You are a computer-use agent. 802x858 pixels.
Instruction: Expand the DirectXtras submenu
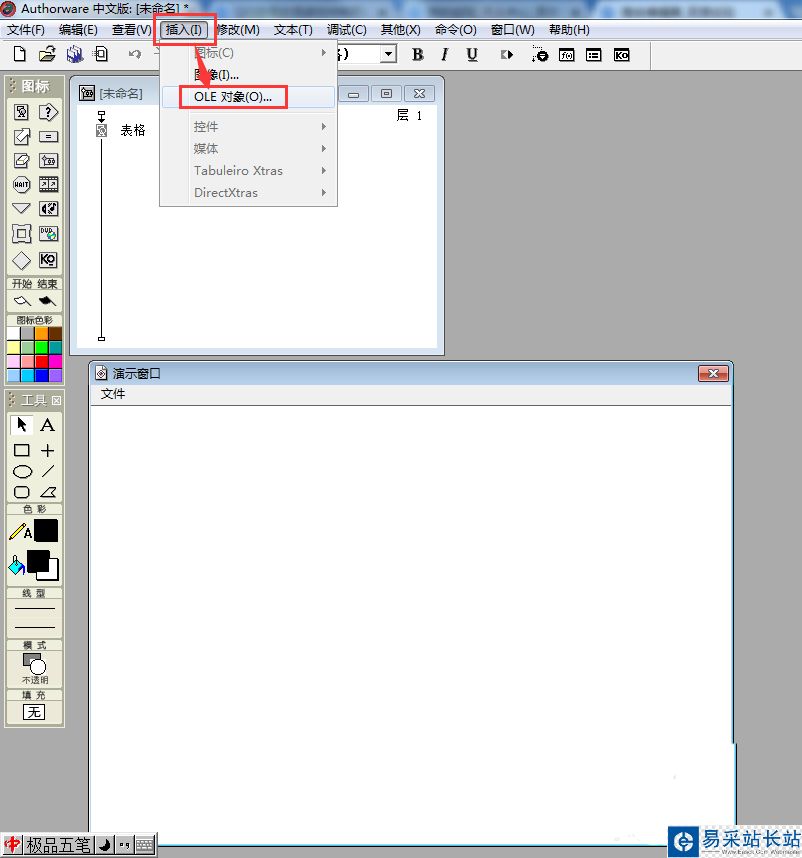coord(249,193)
